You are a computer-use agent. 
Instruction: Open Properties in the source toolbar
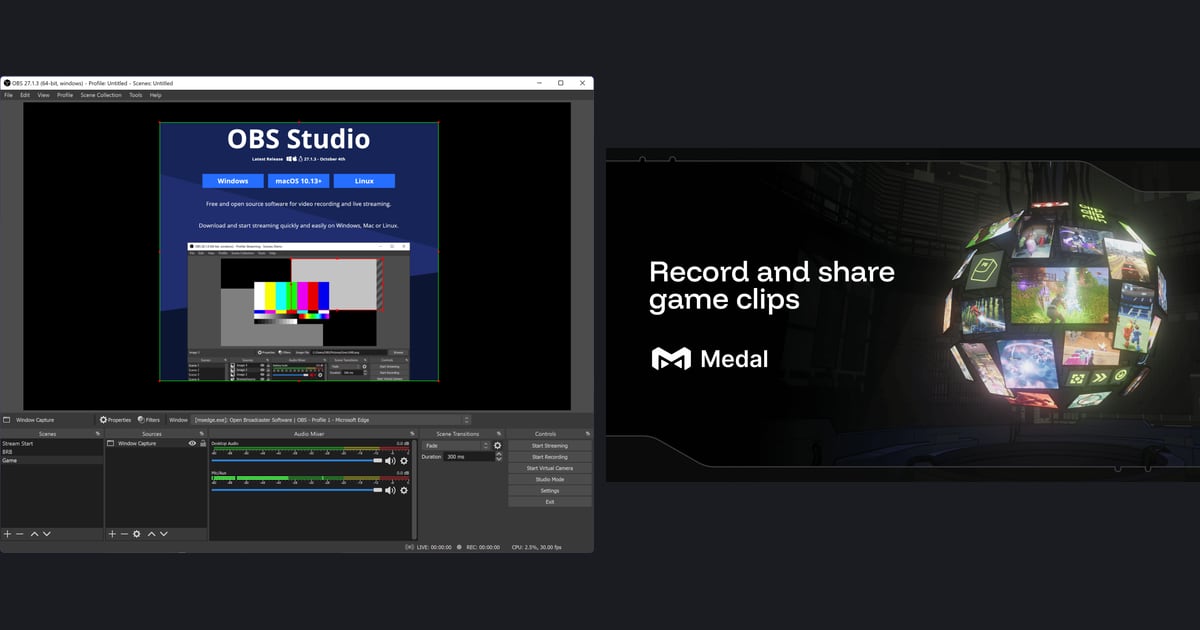point(115,420)
